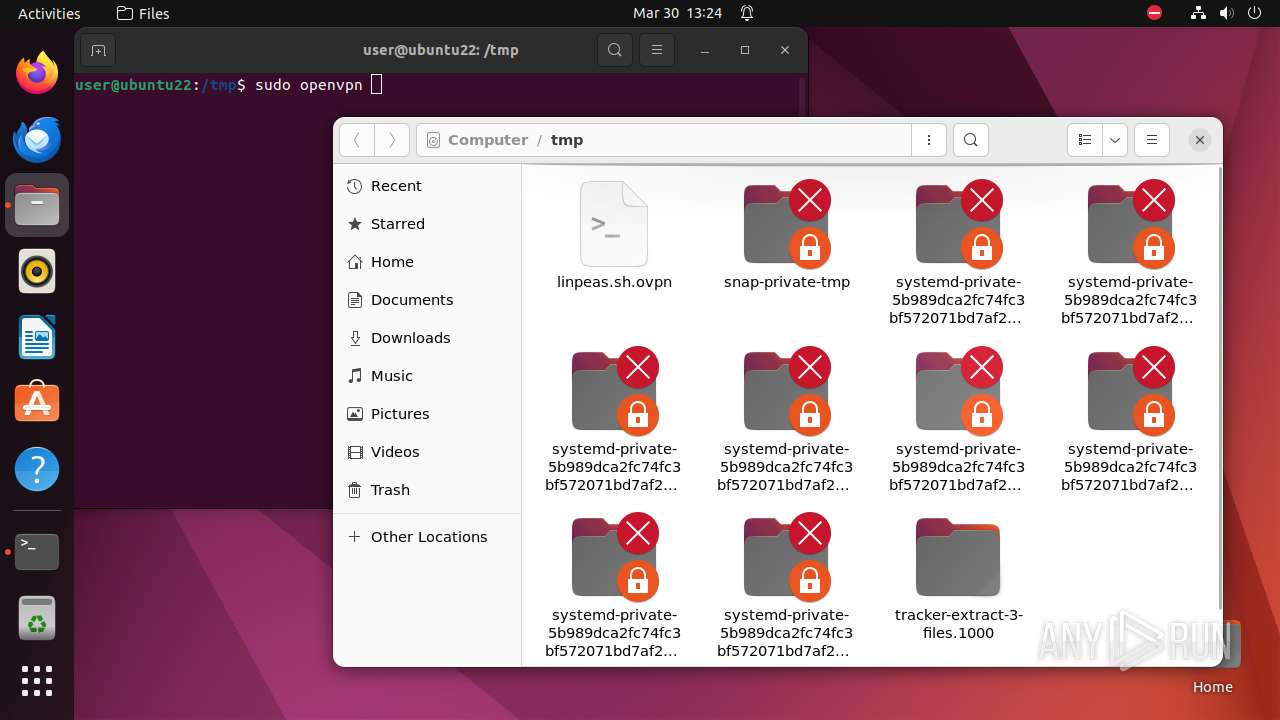Open the volume indicator in top bar
Image resolution: width=1280 pixels, height=720 pixels.
(x=1226, y=13)
